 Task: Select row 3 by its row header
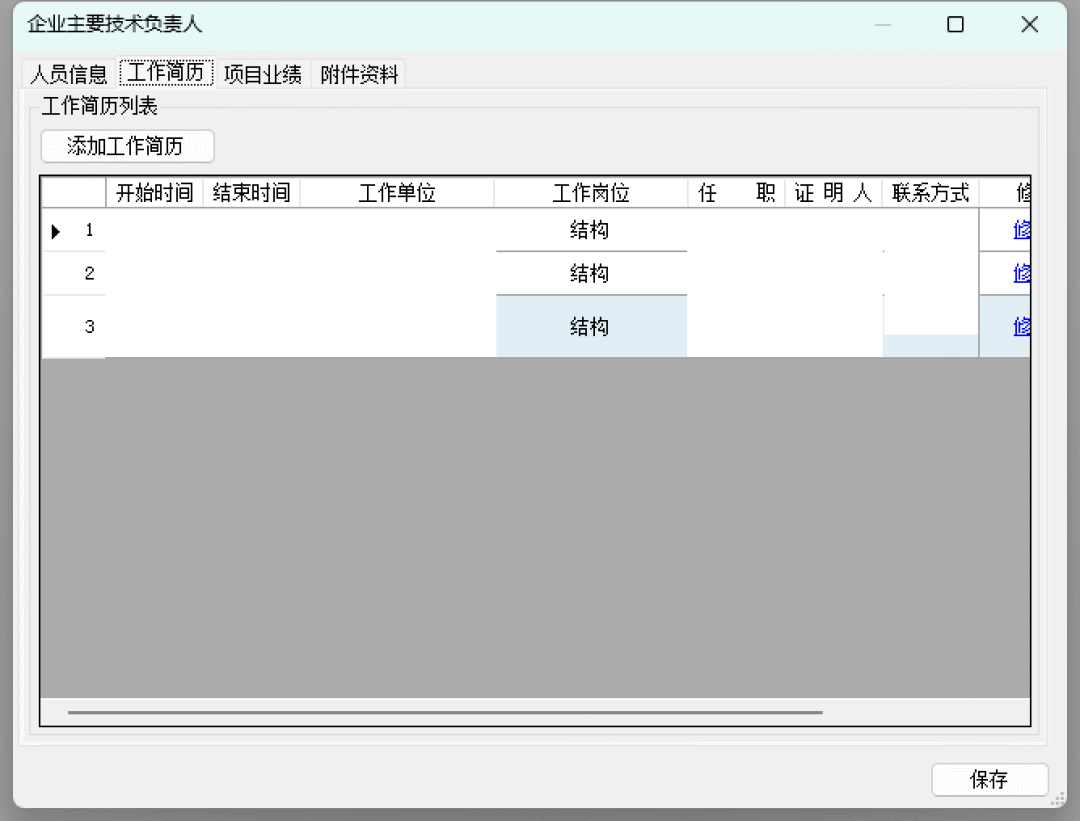[73, 327]
